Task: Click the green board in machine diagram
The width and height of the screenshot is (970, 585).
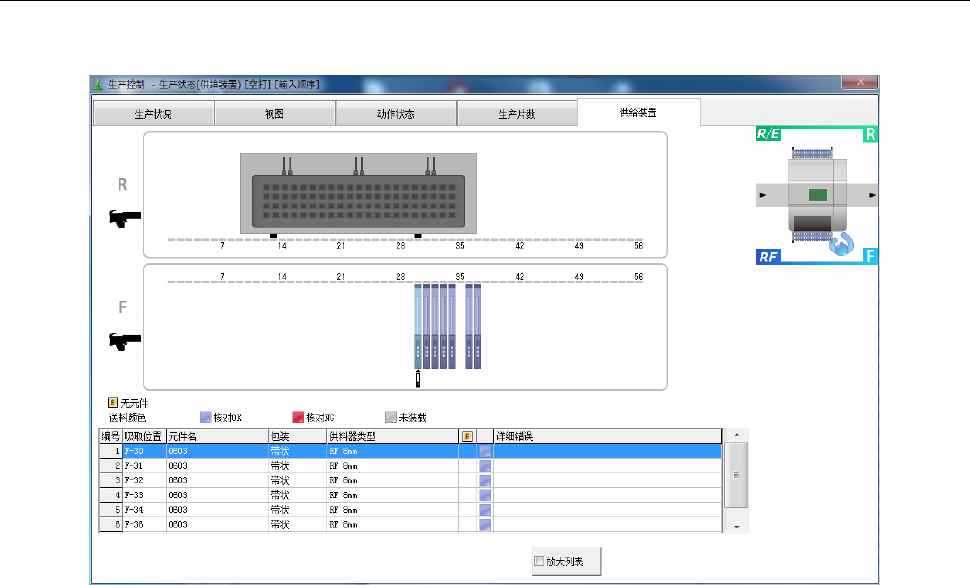Action: 818,195
